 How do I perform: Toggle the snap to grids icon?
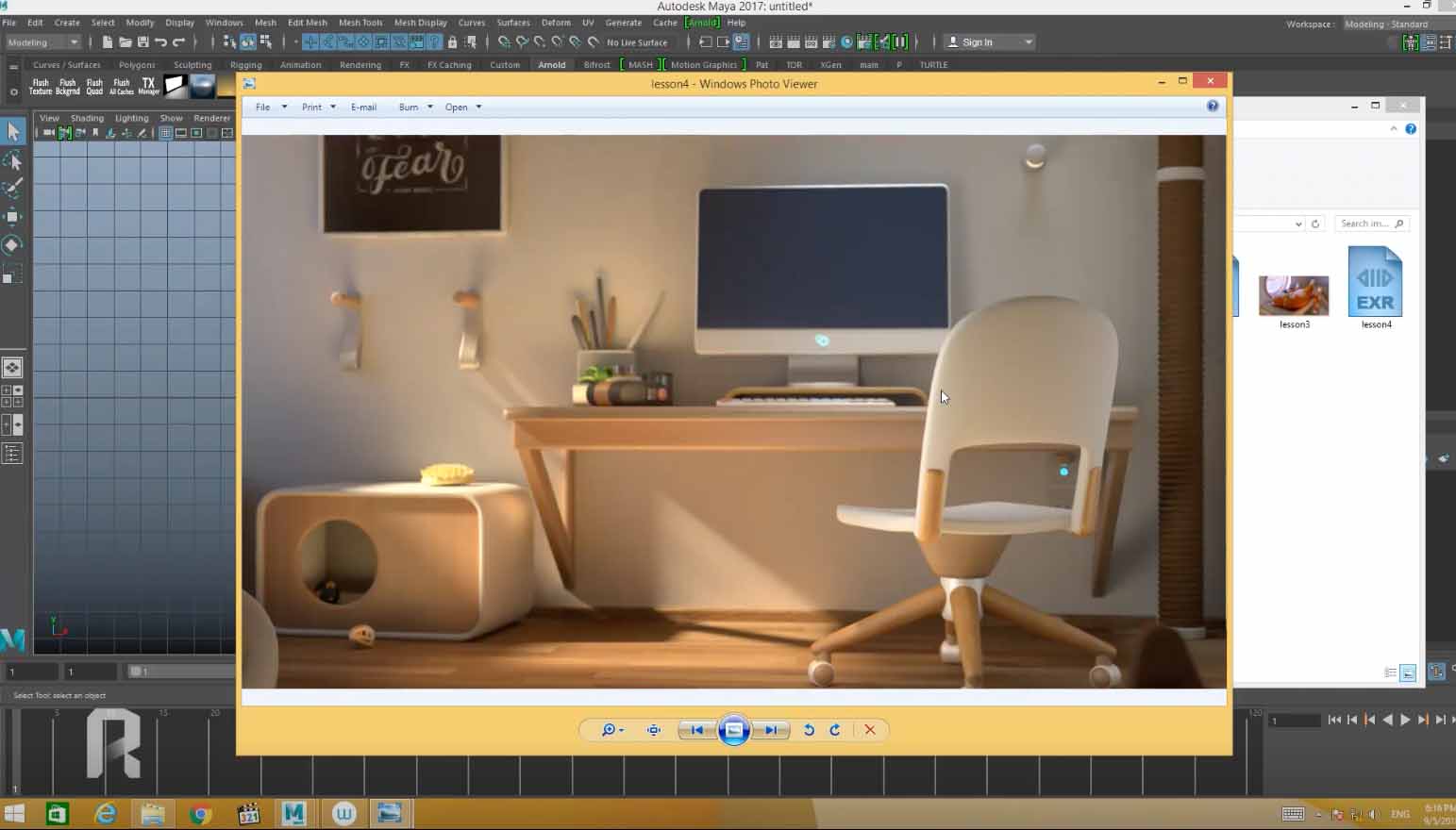(x=310, y=42)
